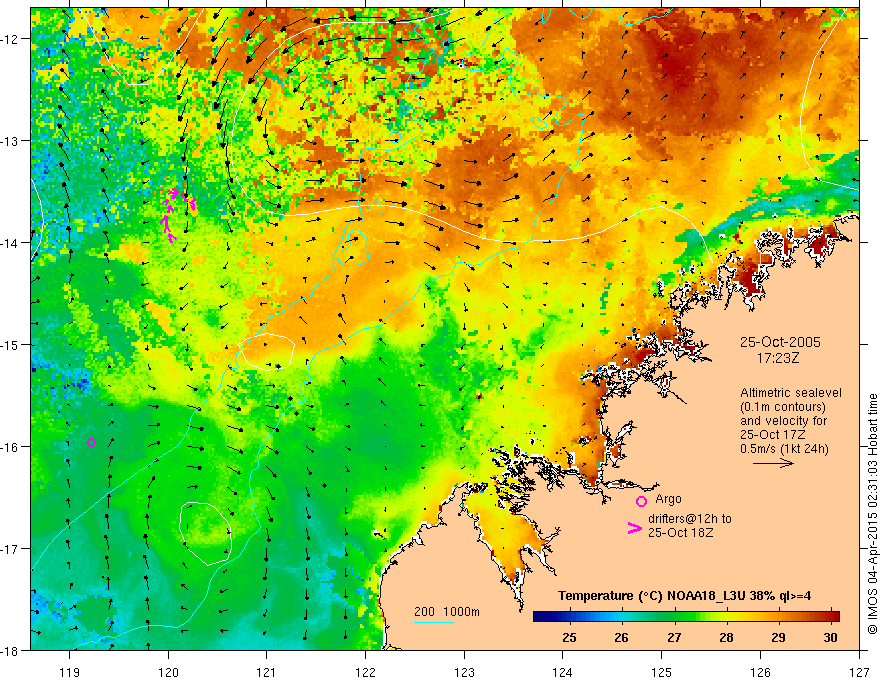Click longitude axis label 119

point(70,672)
